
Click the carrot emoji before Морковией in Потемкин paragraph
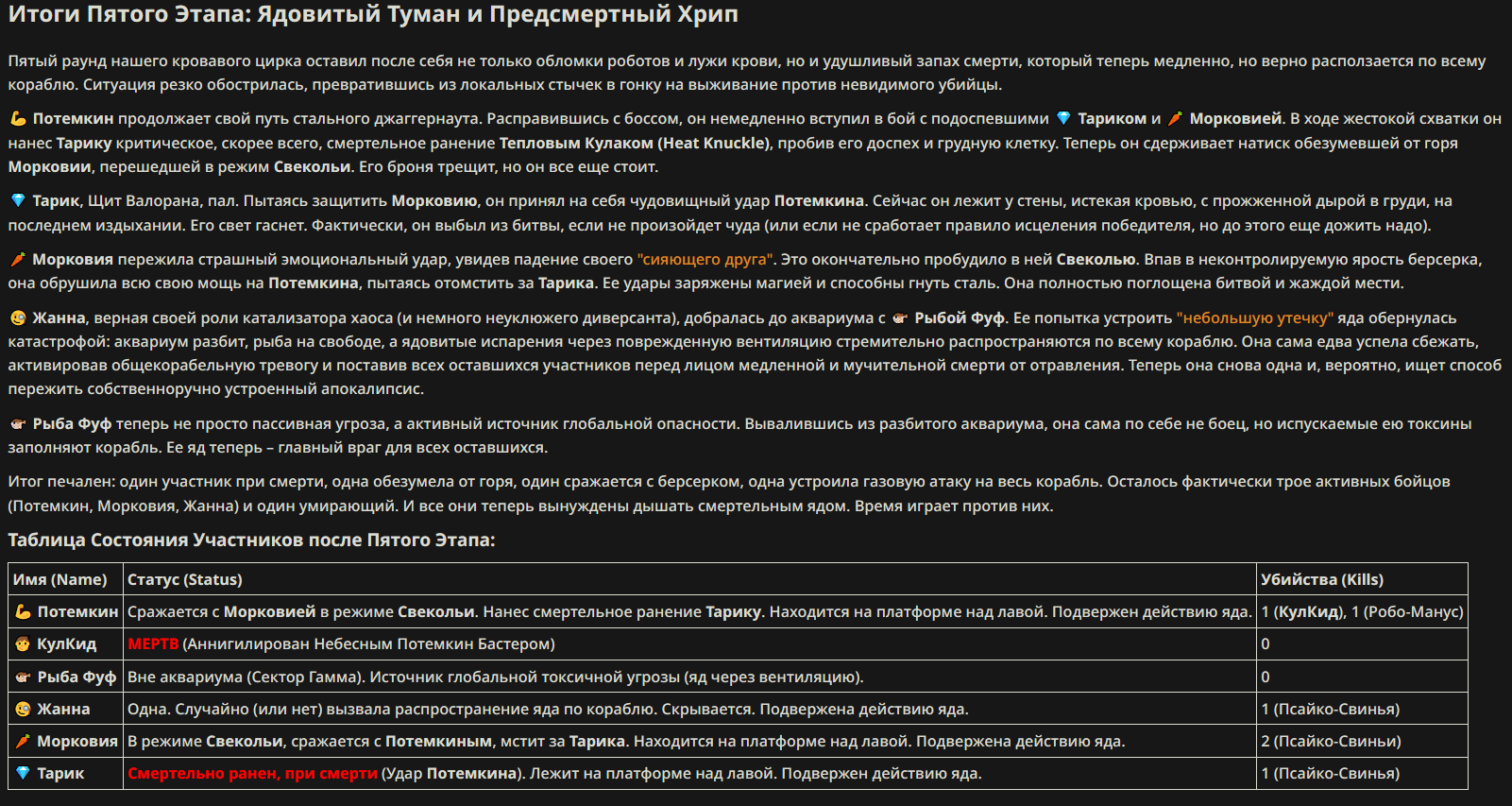[x=1175, y=118]
